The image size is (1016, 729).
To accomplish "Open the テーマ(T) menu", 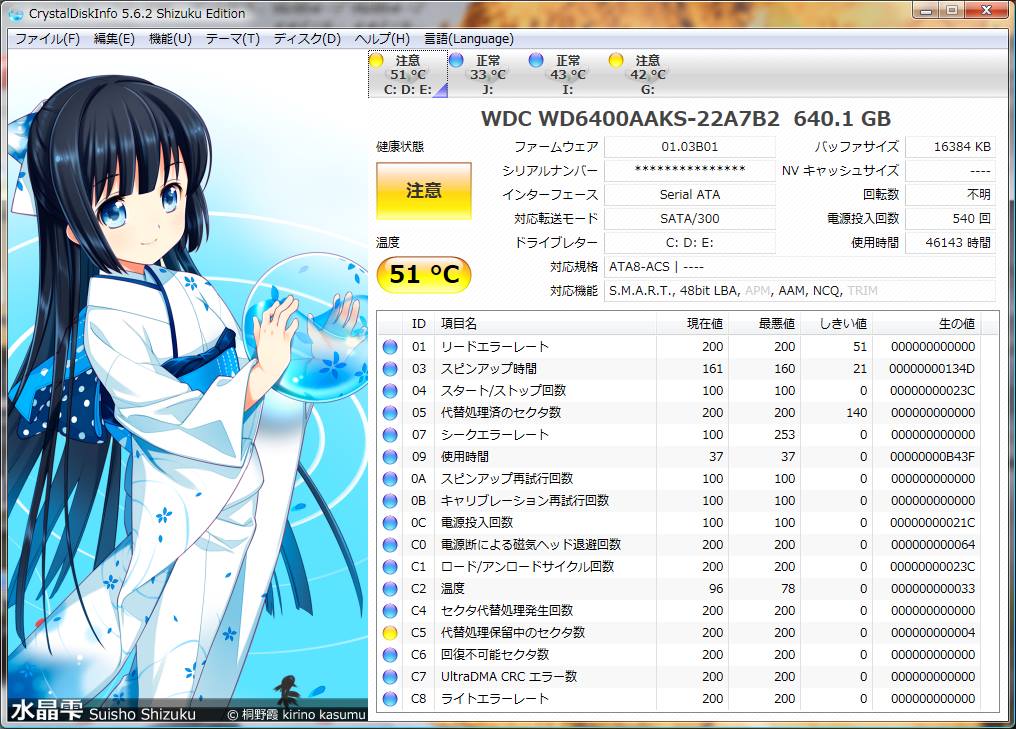I will pos(233,39).
